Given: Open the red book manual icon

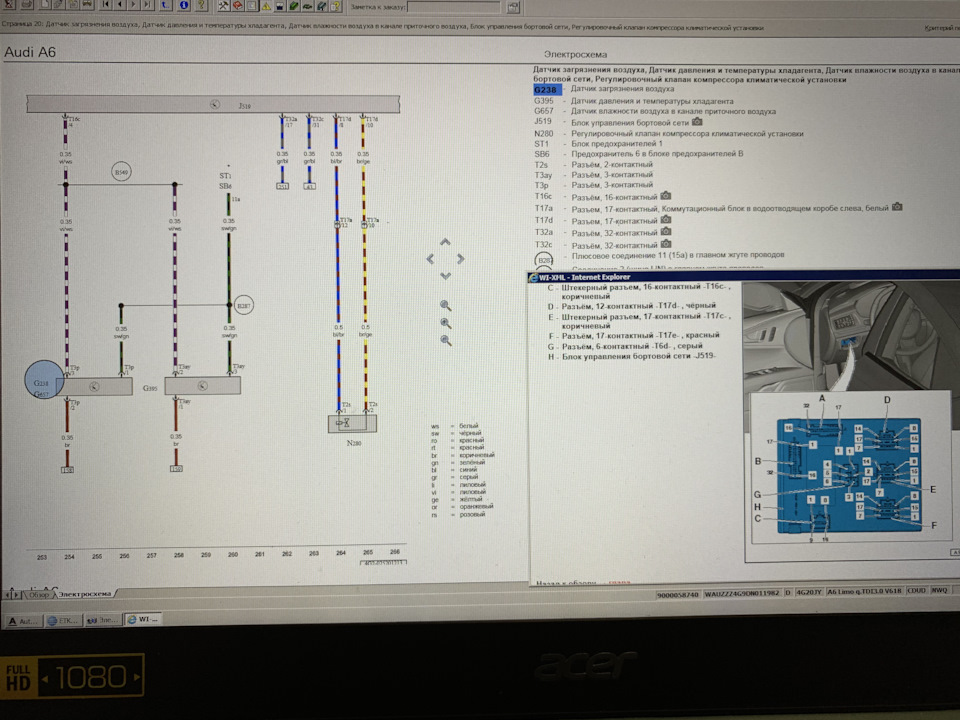Looking at the screenshot, I should click(x=238, y=6).
